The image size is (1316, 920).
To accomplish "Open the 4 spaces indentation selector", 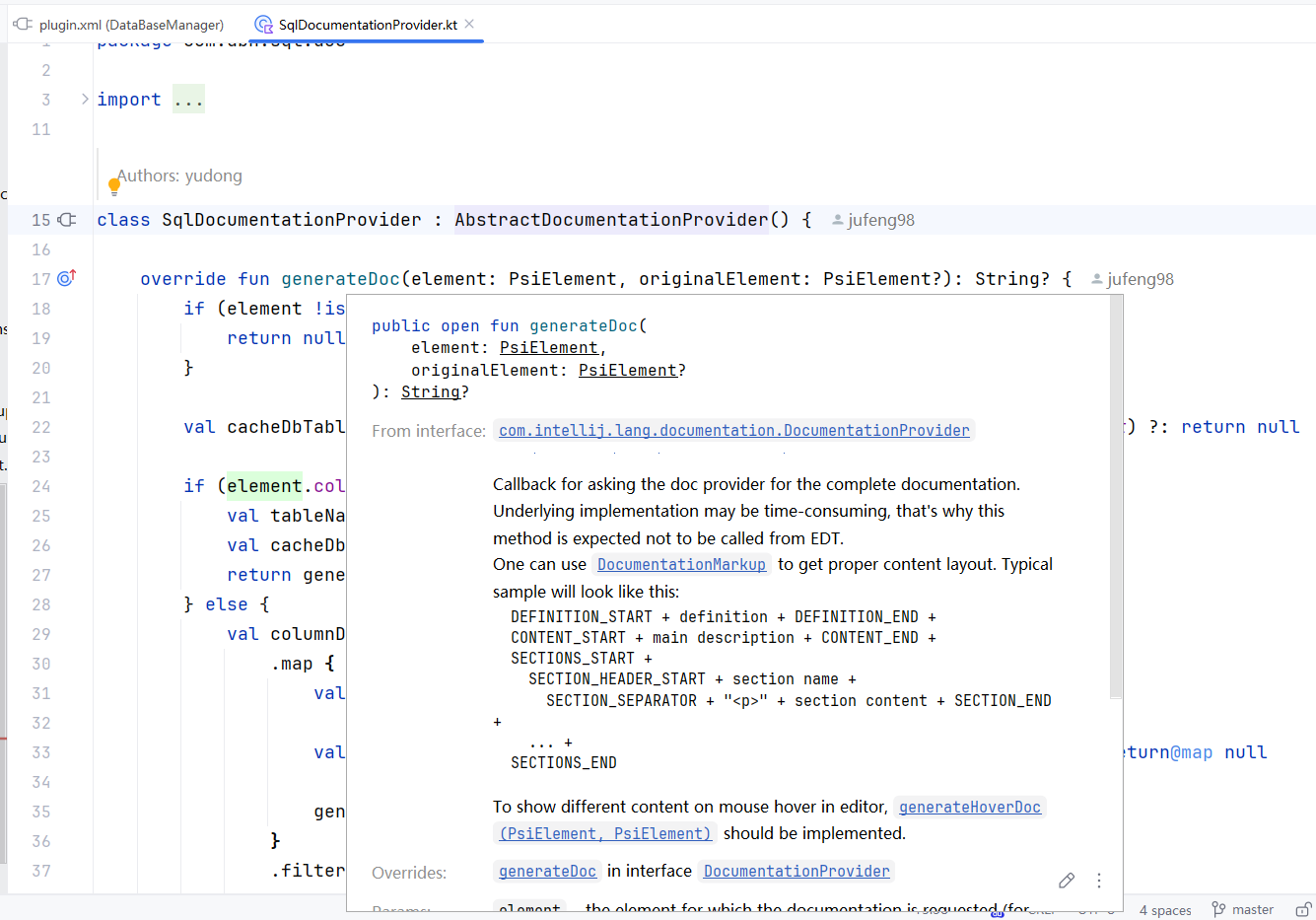I will (x=1165, y=909).
